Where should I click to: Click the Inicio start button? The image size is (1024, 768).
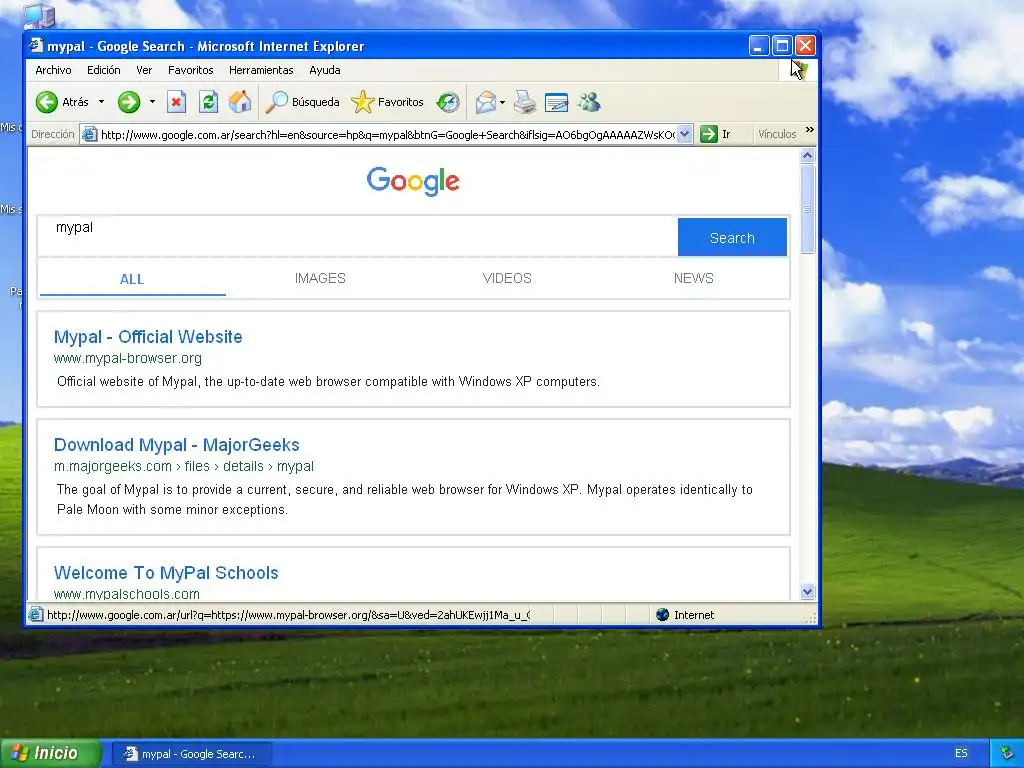tap(51, 753)
